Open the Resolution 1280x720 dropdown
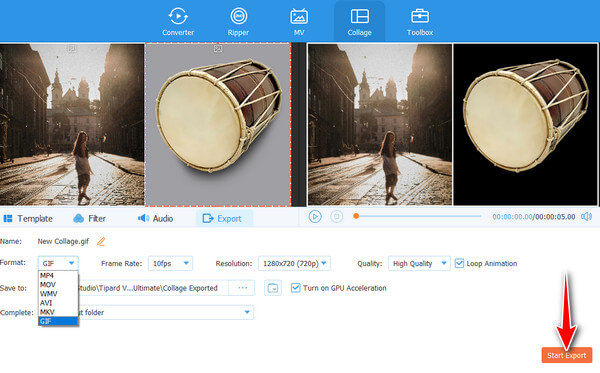Viewport: 600px width, 373px height. 294,263
